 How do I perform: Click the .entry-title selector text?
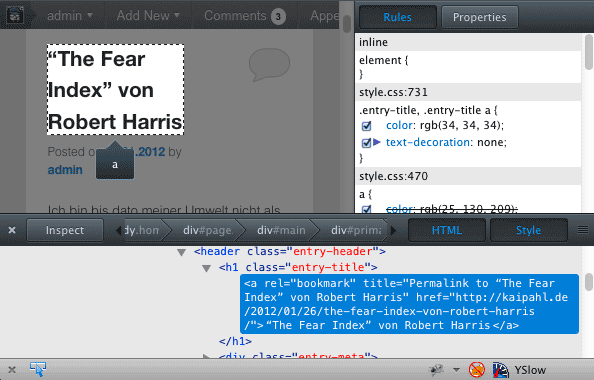tap(428, 110)
